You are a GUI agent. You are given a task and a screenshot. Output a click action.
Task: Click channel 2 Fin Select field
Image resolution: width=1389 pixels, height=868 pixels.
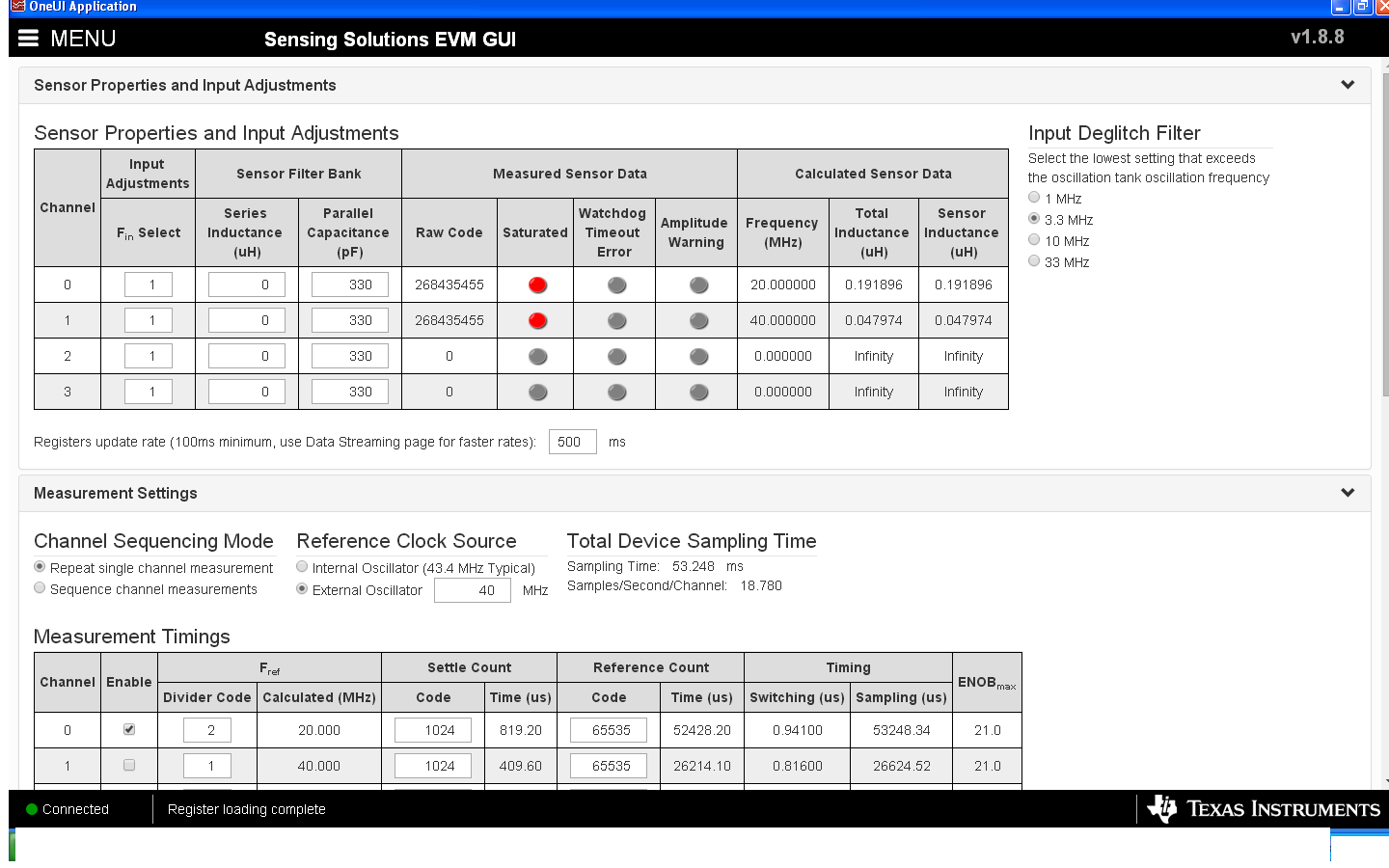coord(149,356)
